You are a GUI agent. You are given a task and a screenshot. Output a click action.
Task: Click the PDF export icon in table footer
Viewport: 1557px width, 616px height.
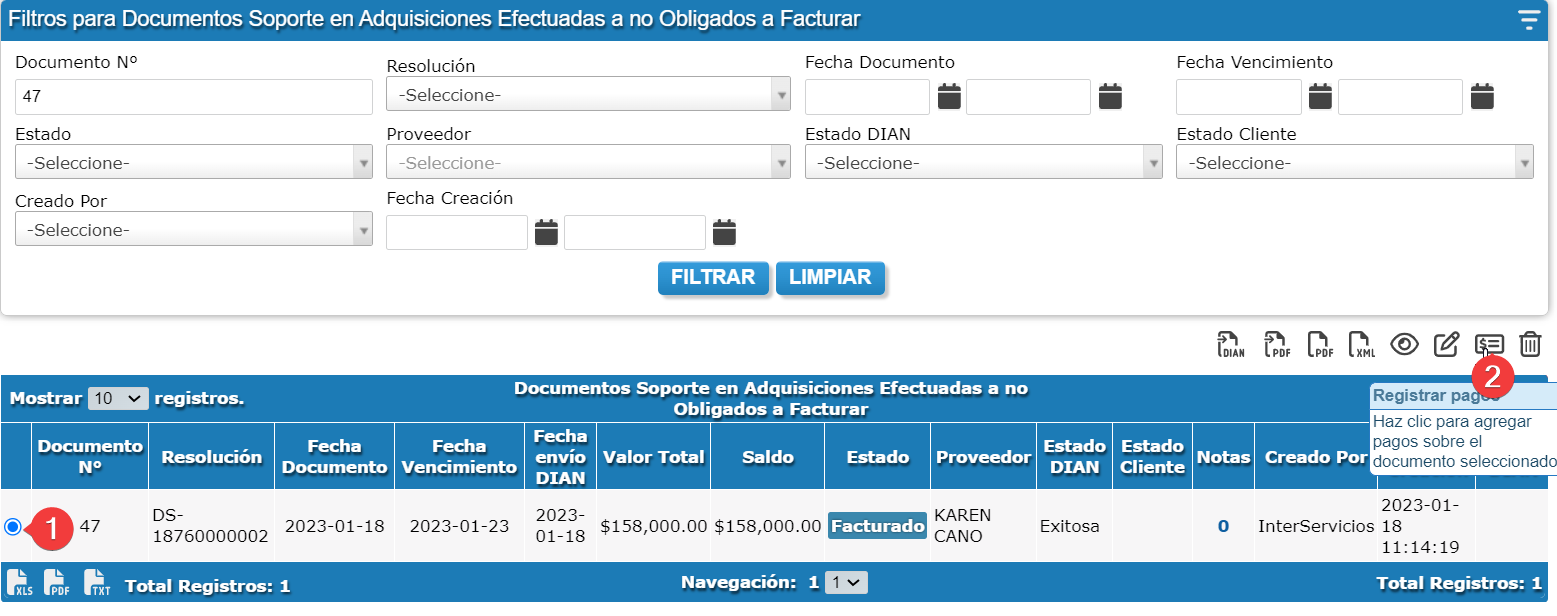pos(57,582)
